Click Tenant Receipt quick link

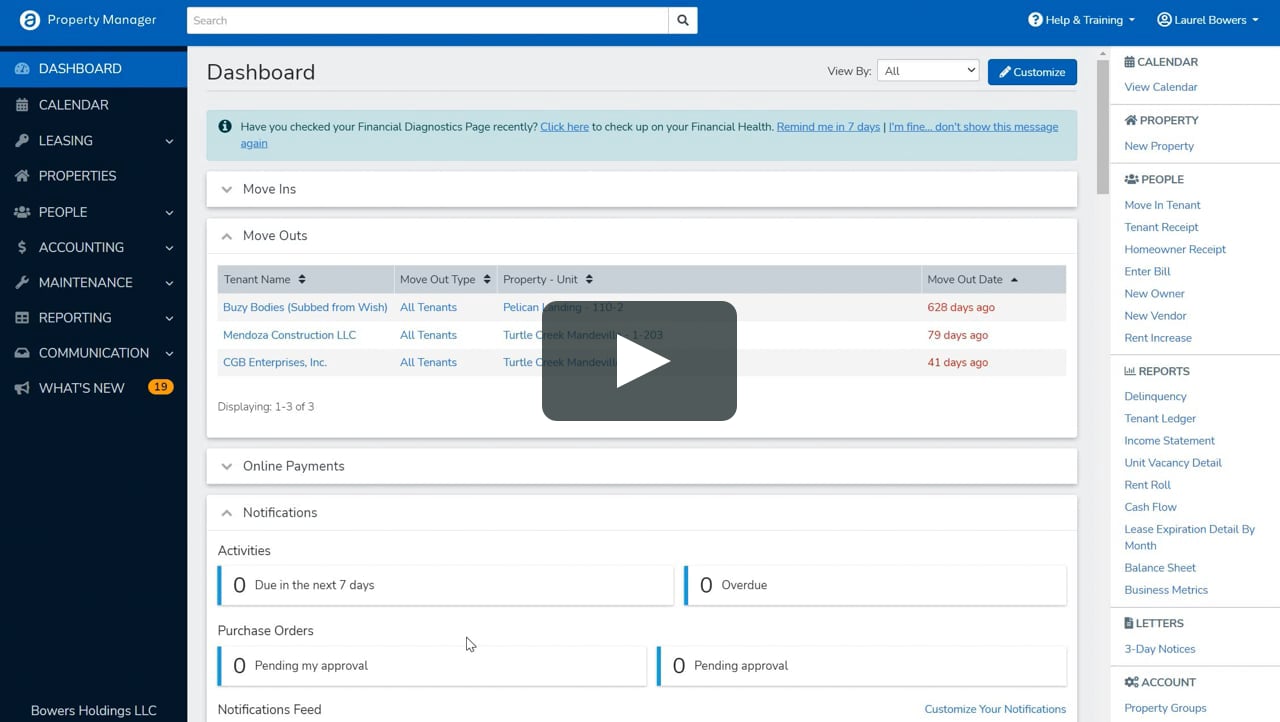point(1161,227)
